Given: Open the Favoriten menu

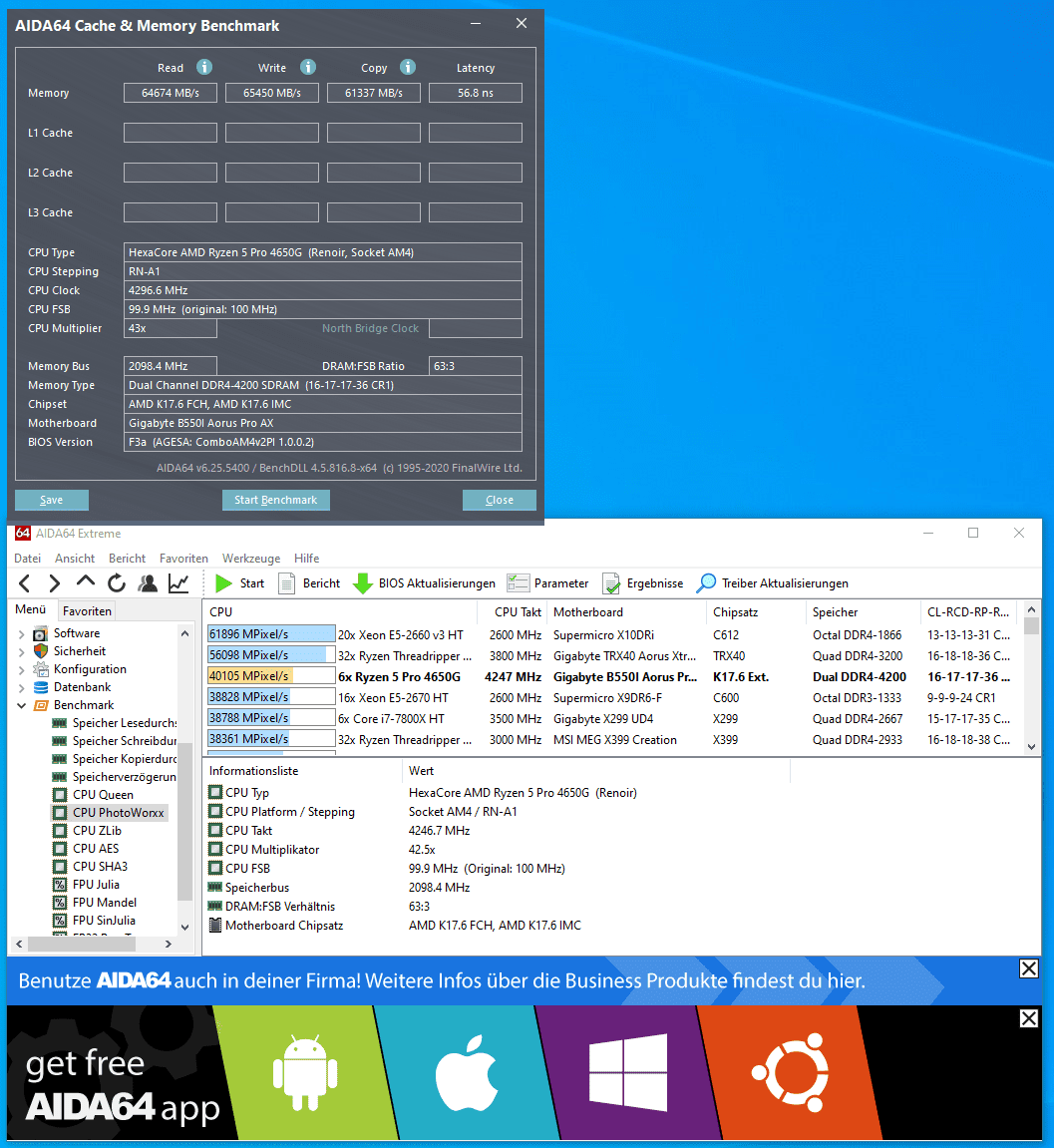Looking at the screenshot, I should coord(183,559).
